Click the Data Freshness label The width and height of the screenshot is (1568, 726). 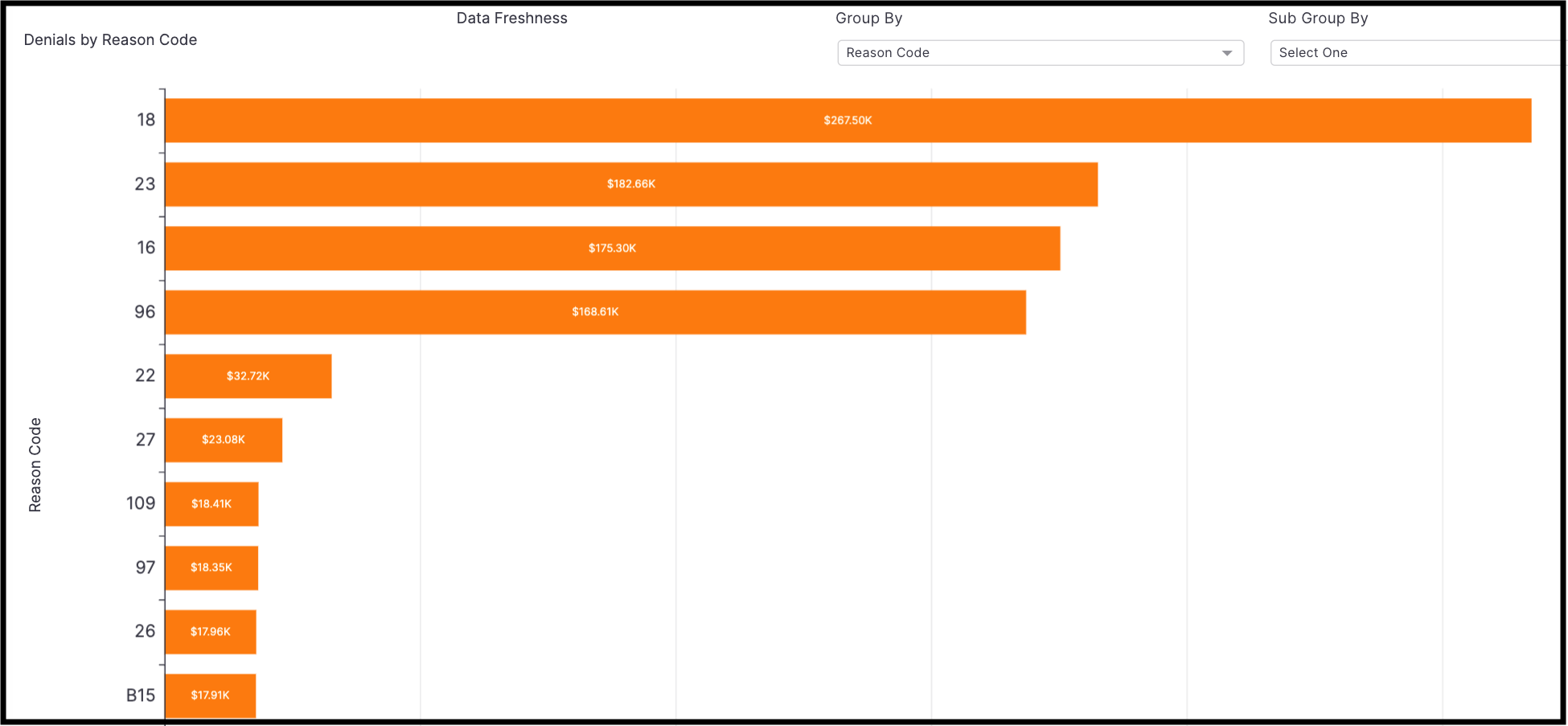(512, 18)
